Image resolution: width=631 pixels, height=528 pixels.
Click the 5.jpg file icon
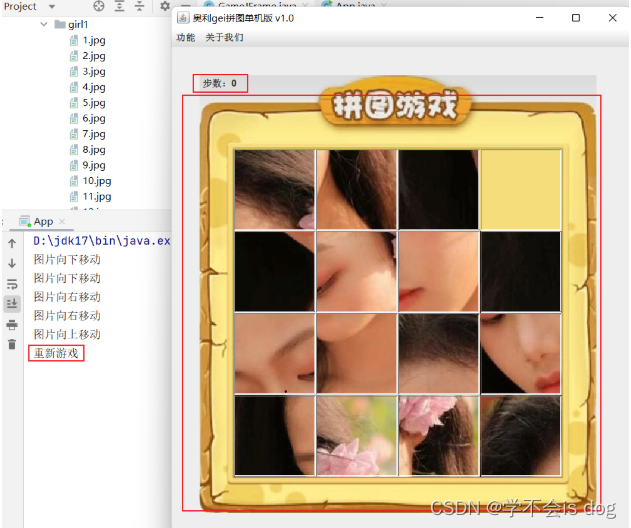pos(74,103)
